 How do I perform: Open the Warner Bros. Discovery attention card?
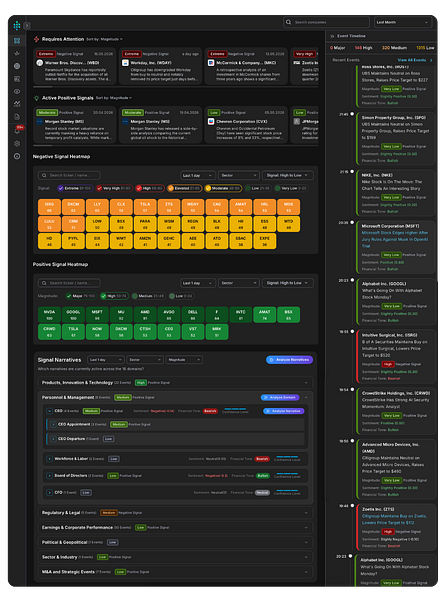click(x=75, y=66)
